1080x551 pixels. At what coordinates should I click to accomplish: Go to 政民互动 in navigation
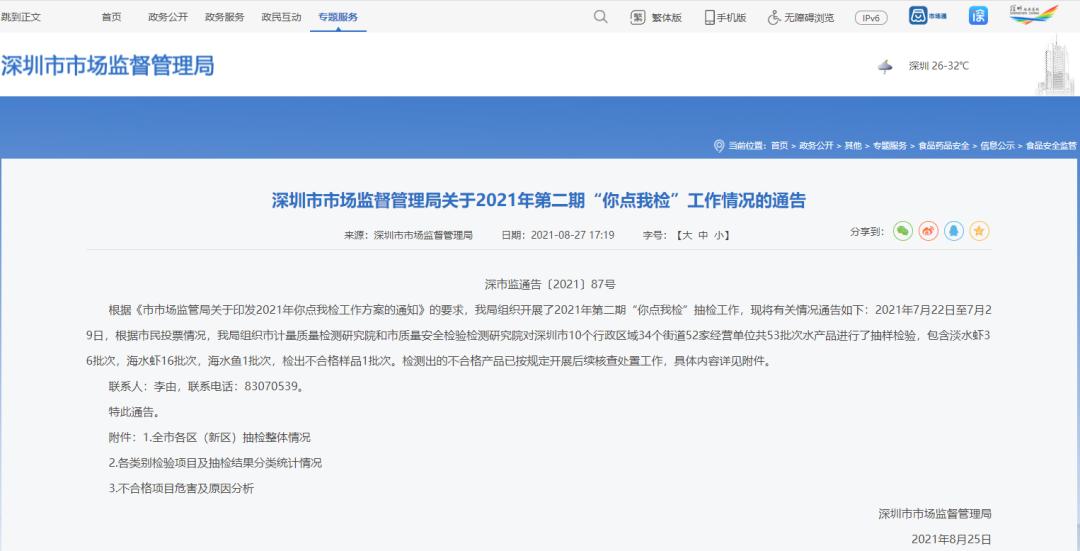click(x=281, y=17)
